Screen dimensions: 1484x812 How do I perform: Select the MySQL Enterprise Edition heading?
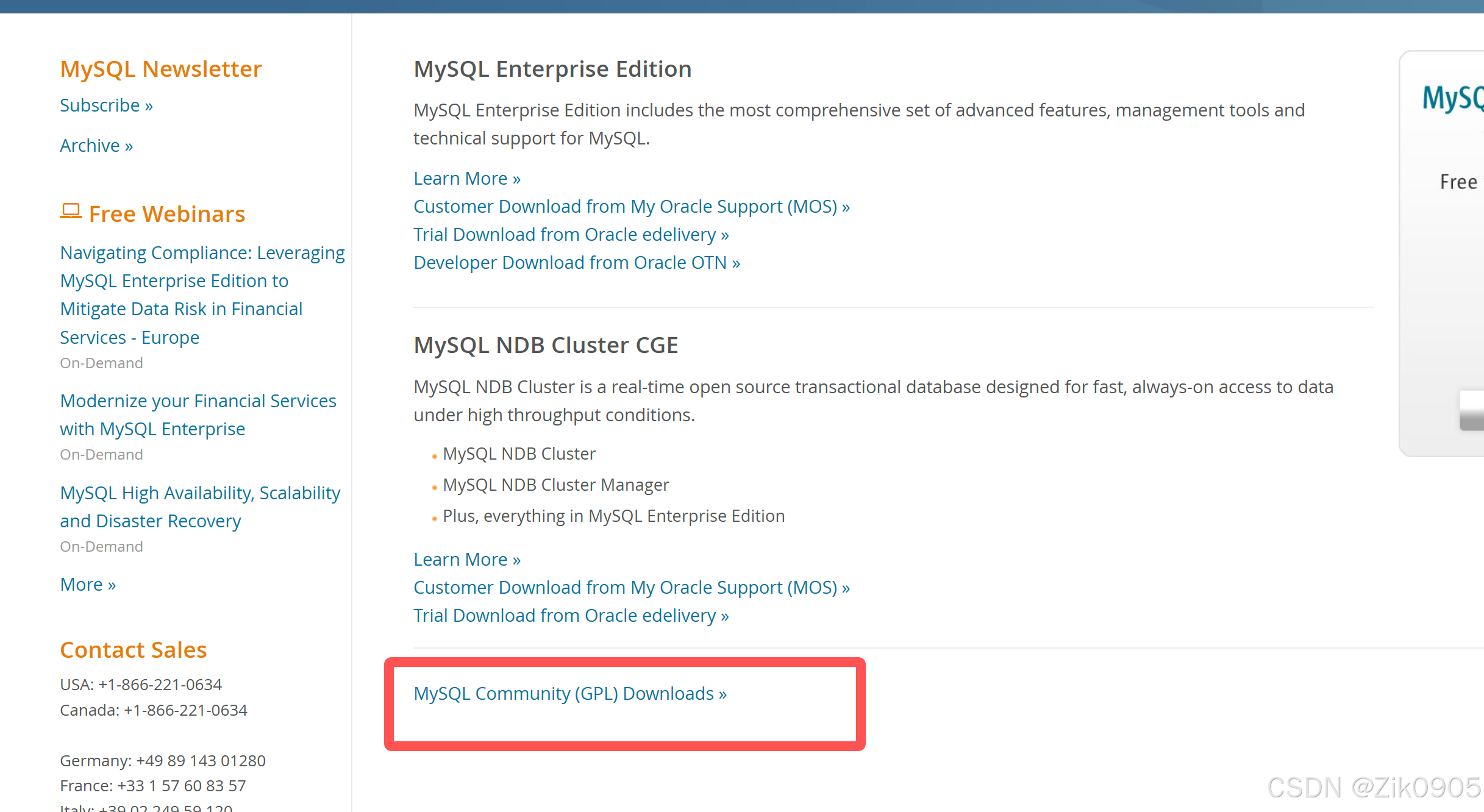[x=552, y=69]
